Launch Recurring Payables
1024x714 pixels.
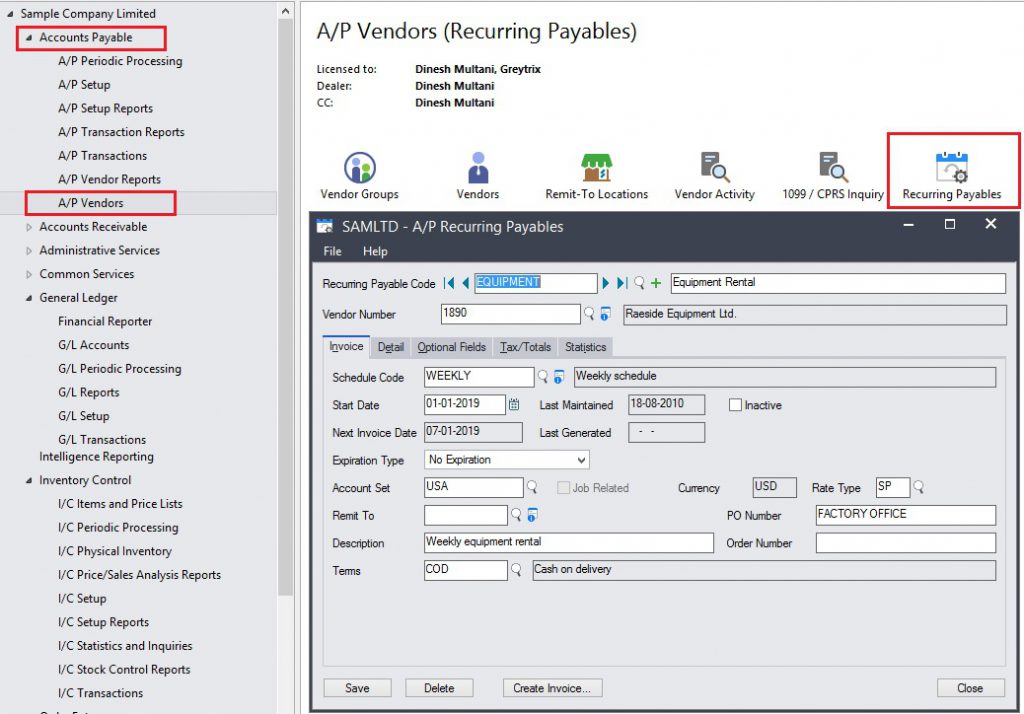coord(952,170)
